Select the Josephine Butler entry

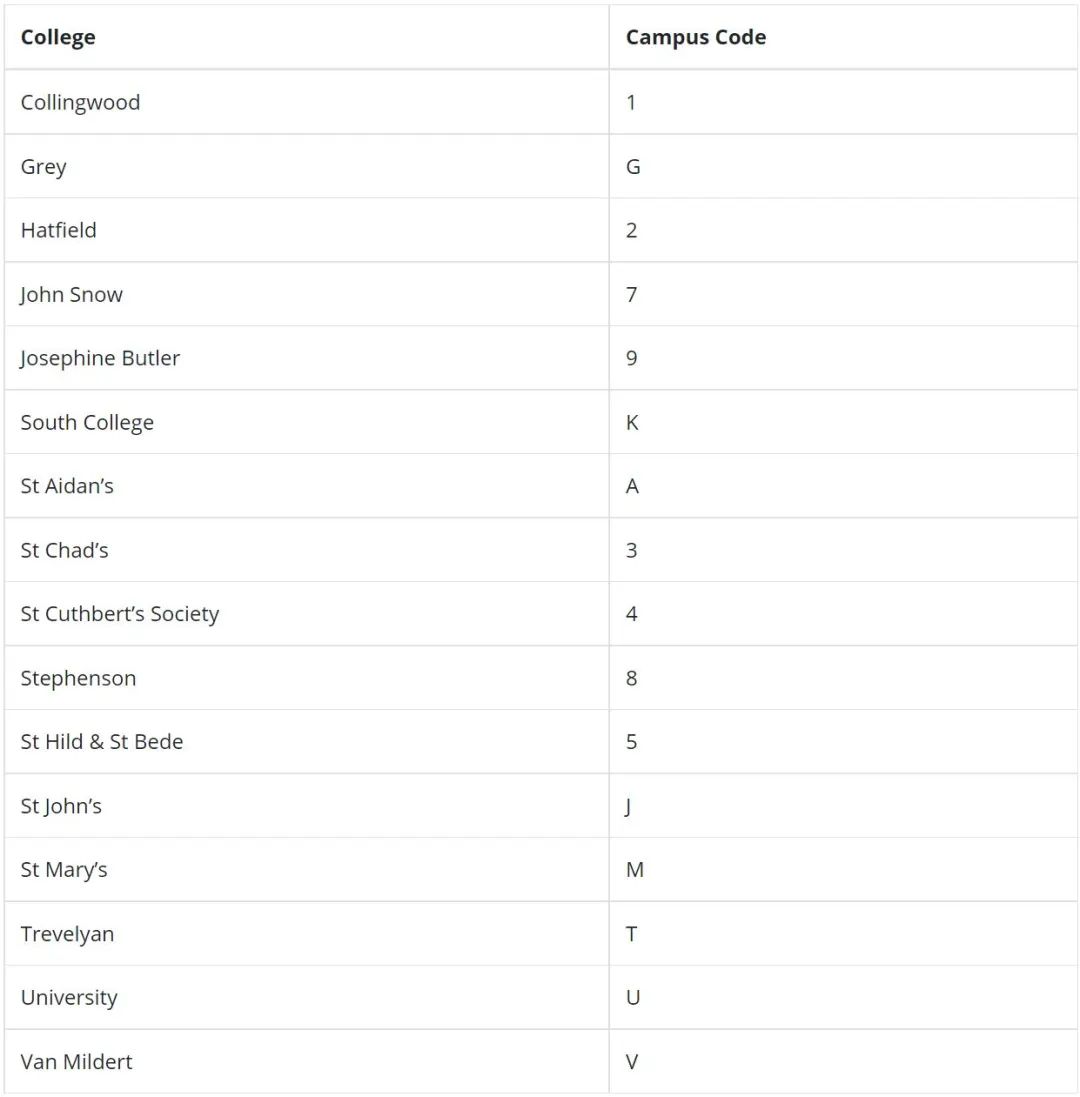(100, 358)
